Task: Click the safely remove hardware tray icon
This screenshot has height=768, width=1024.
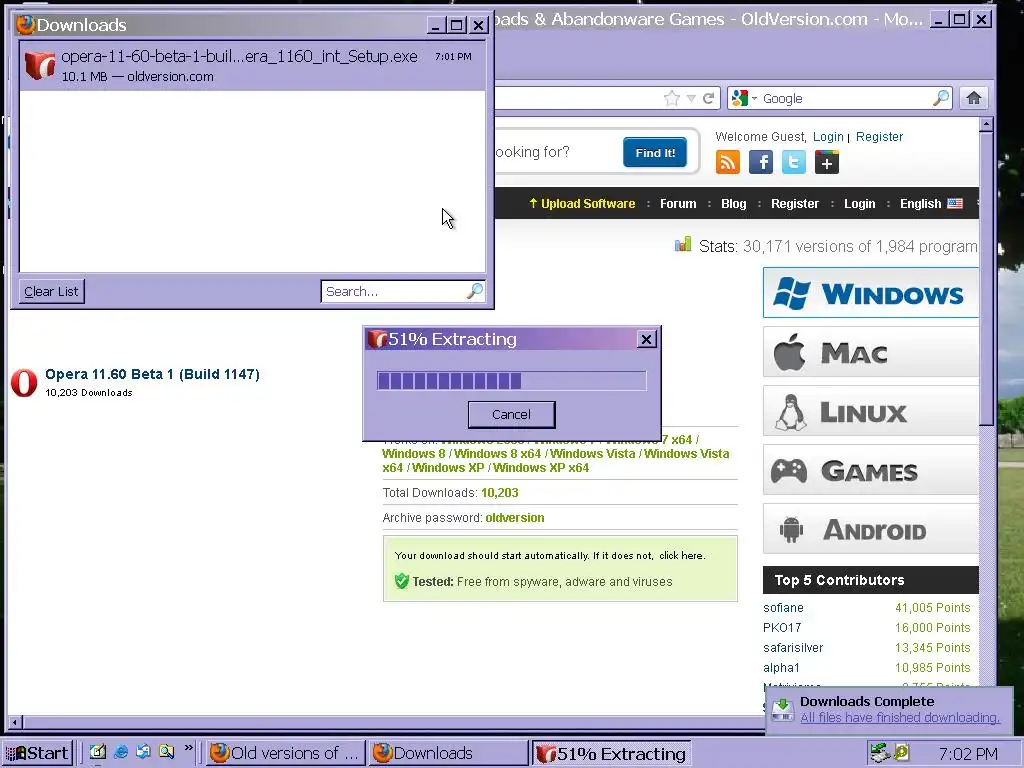Action: coord(880,753)
